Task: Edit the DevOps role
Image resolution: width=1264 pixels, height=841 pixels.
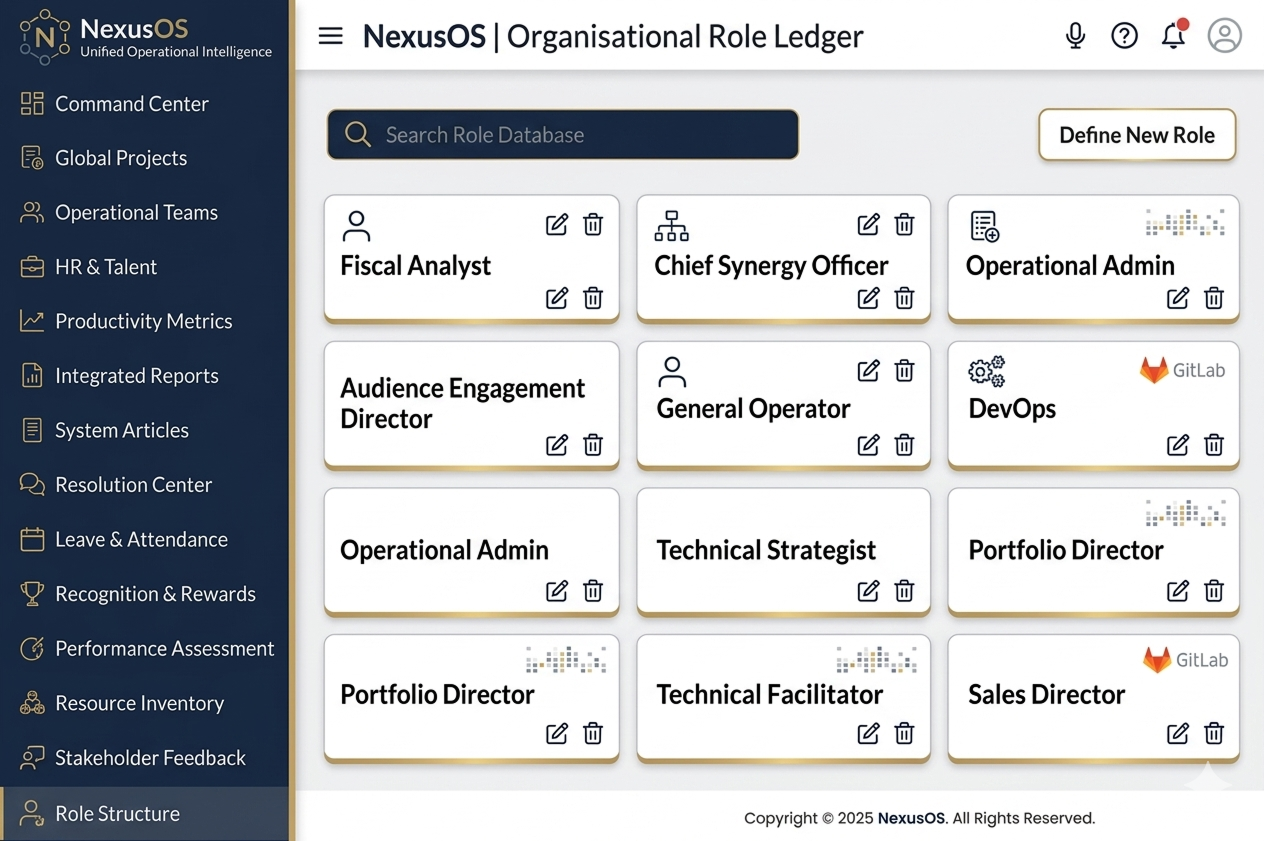Action: tap(1178, 445)
